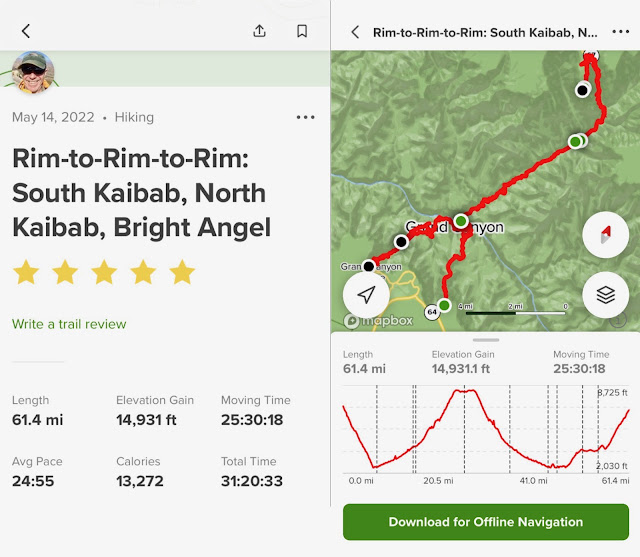This screenshot has height=557, width=640.
Task: Select the third rating star
Action: coord(103,272)
